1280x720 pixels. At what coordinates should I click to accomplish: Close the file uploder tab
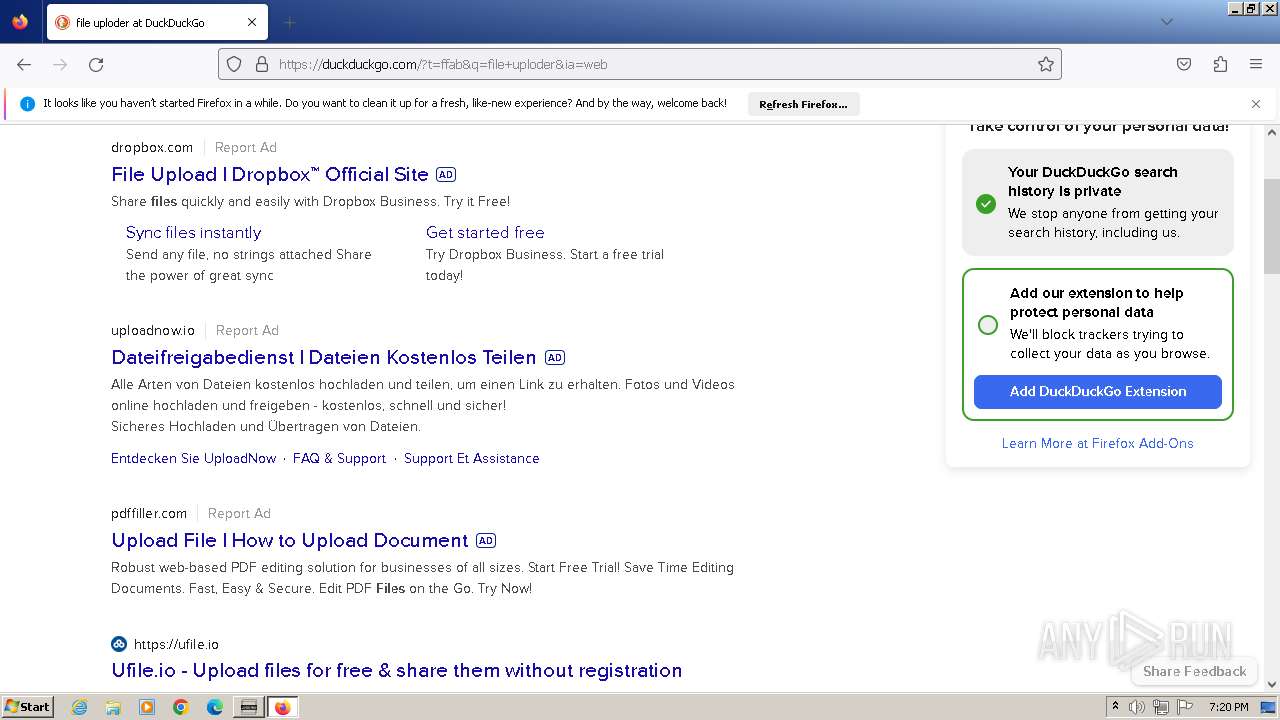pyautogui.click(x=252, y=22)
